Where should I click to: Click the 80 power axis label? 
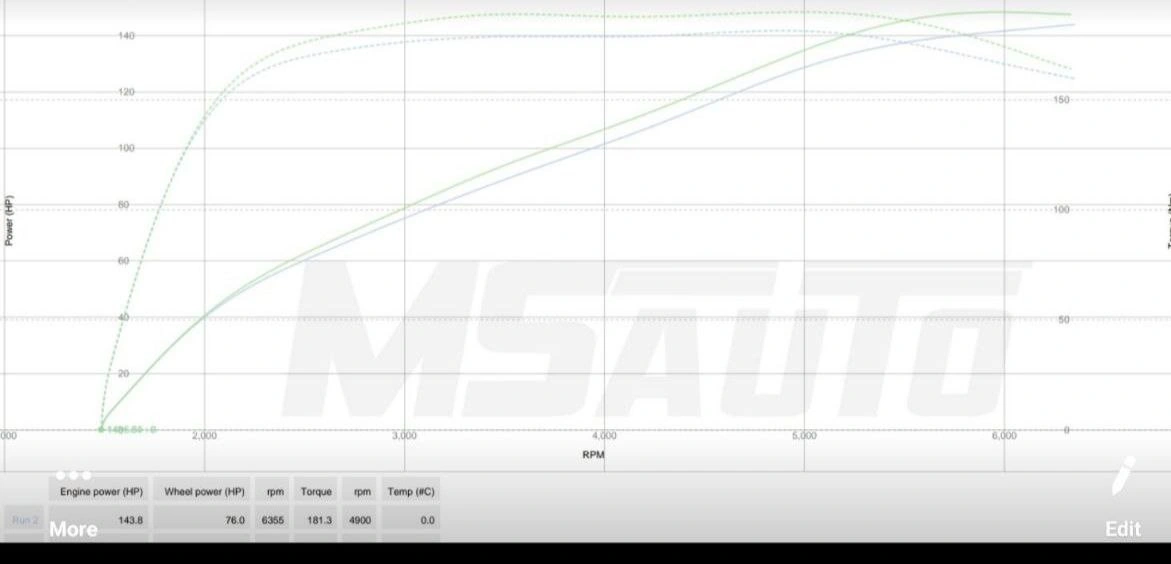[124, 205]
